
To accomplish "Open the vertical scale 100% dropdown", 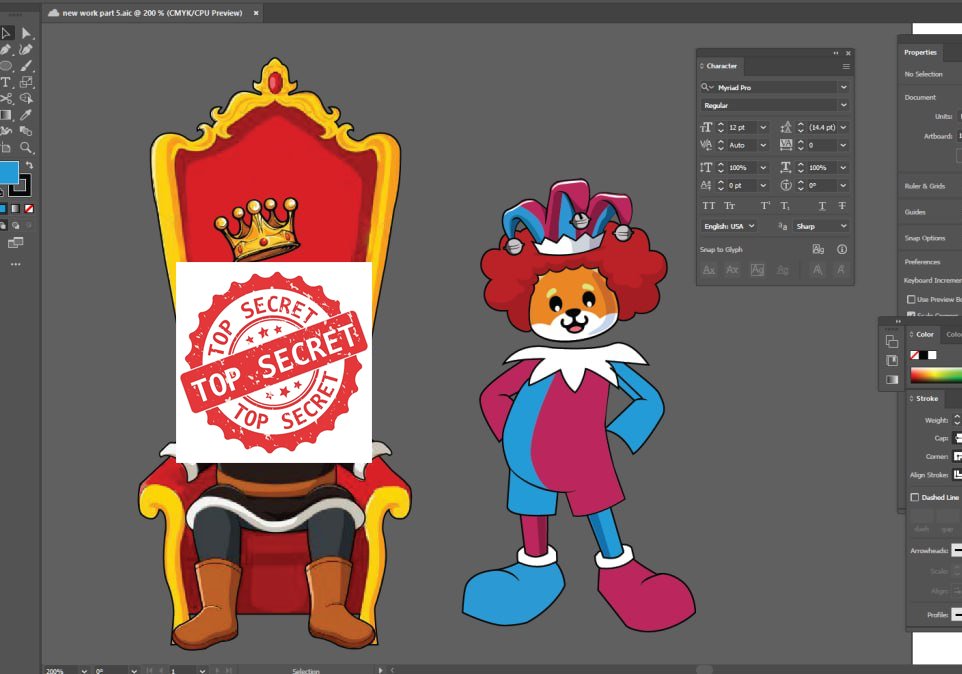I will click(x=763, y=167).
